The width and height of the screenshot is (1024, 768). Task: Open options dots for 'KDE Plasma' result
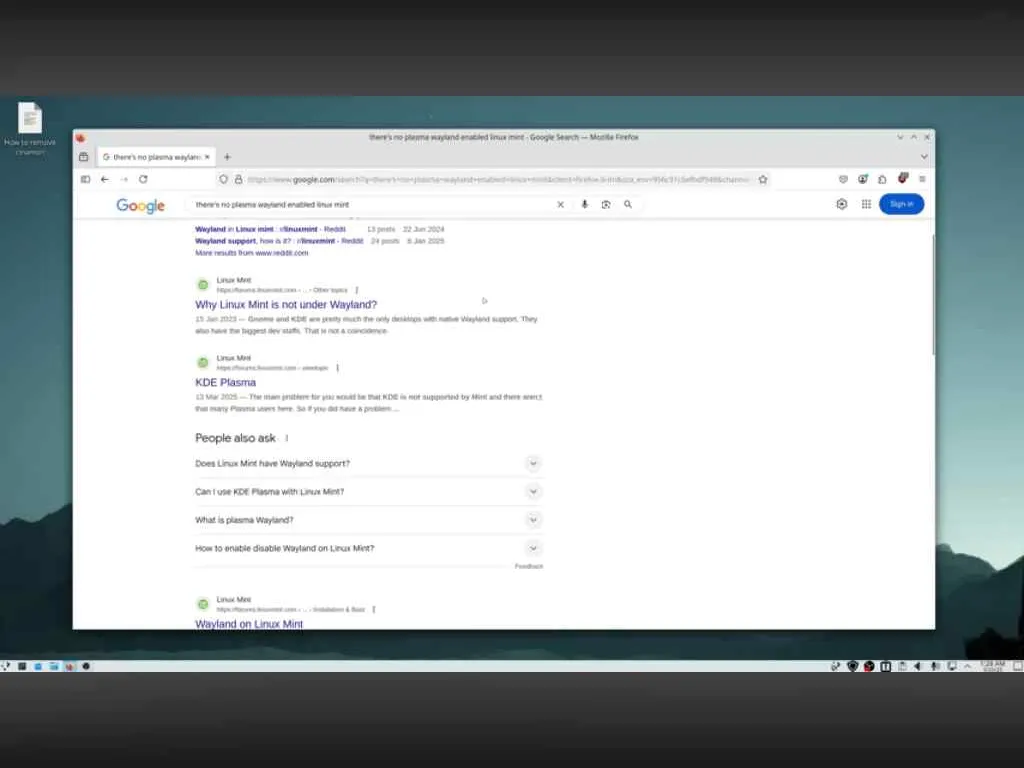click(x=338, y=368)
